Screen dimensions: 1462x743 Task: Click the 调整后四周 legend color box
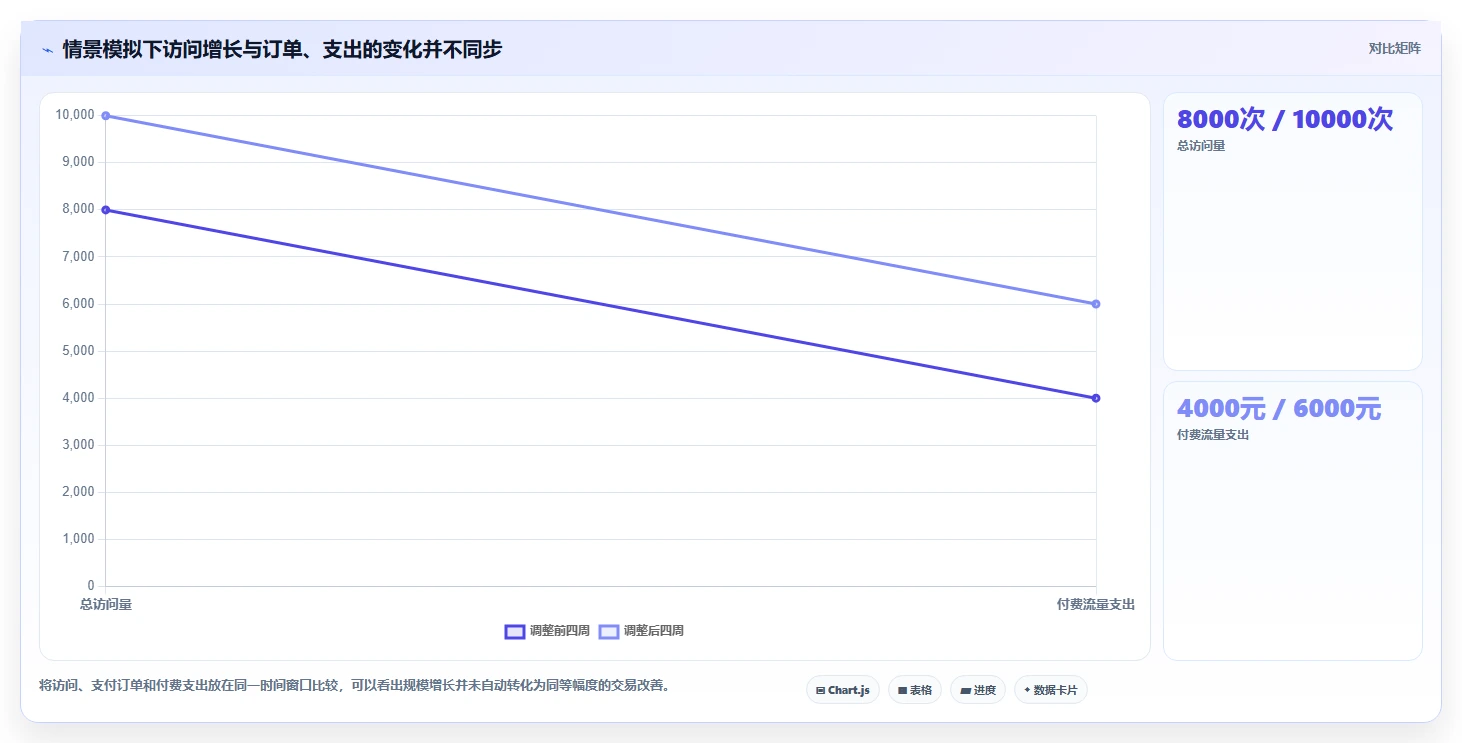(609, 631)
